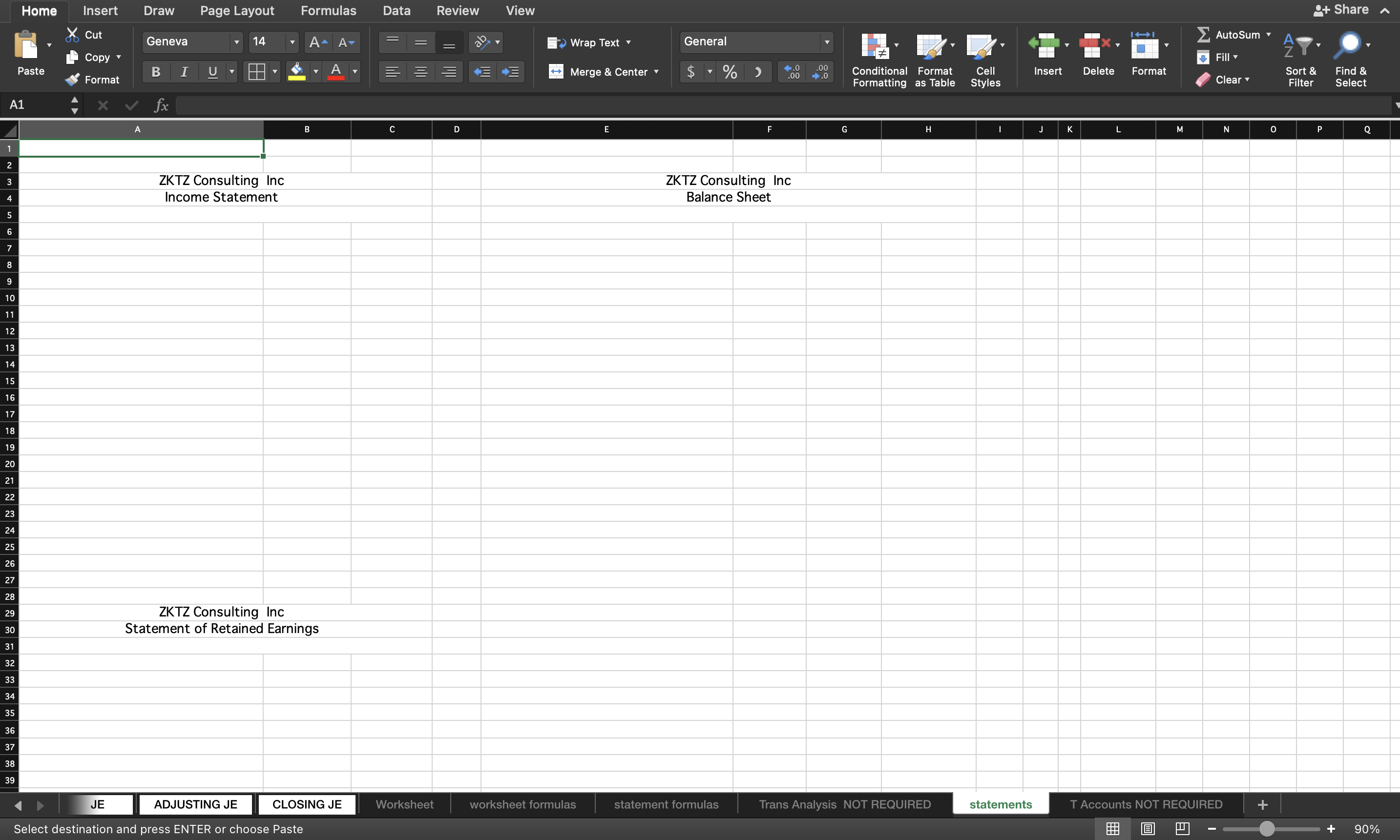The image size is (1400, 840).
Task: Toggle bold formatting
Action: click(x=156, y=72)
